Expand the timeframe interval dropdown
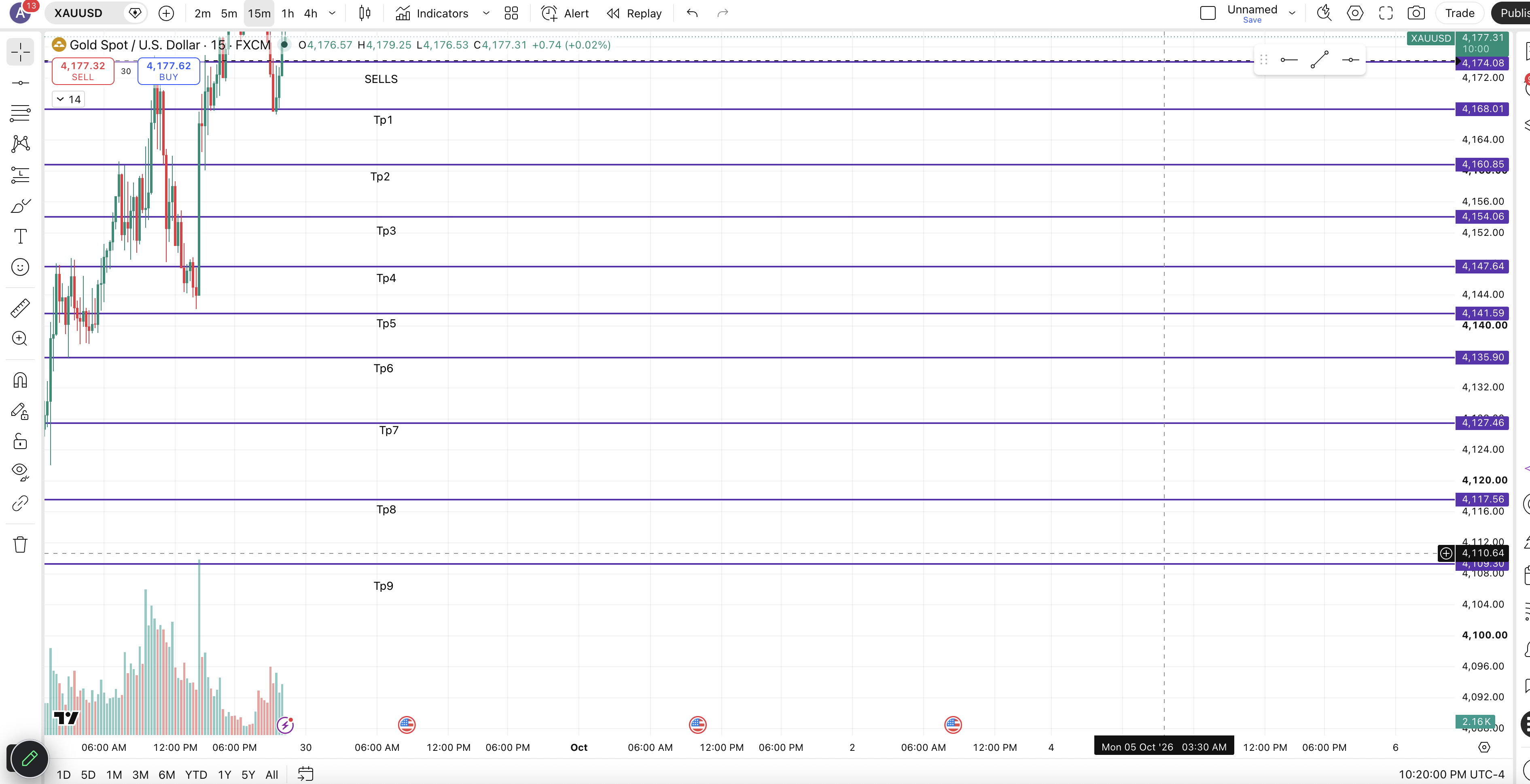 (x=332, y=13)
